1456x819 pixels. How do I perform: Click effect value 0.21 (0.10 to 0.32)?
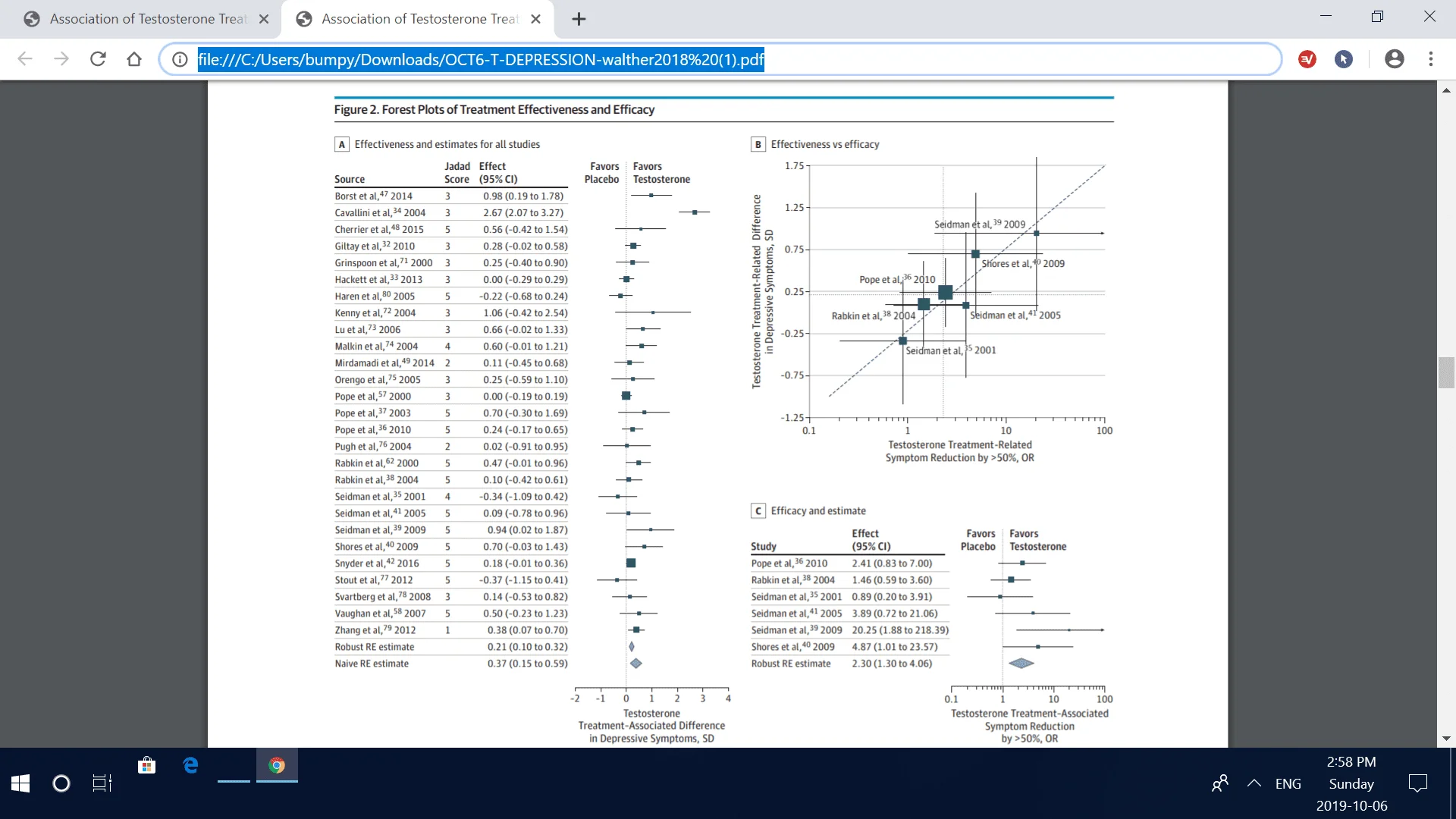tap(527, 647)
